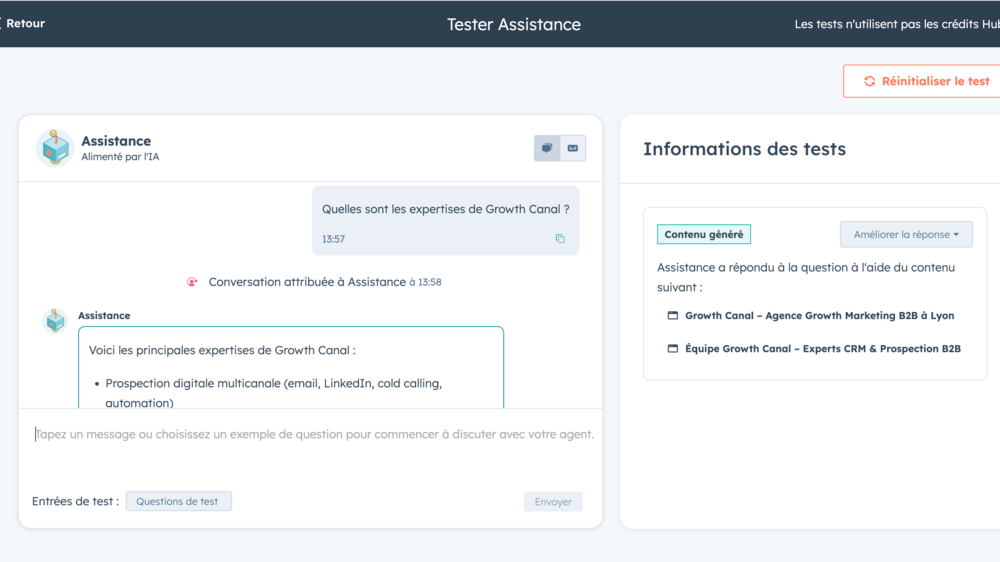Click the 'Voici les principales expertises' reply text
1000x562 pixels.
(x=222, y=350)
